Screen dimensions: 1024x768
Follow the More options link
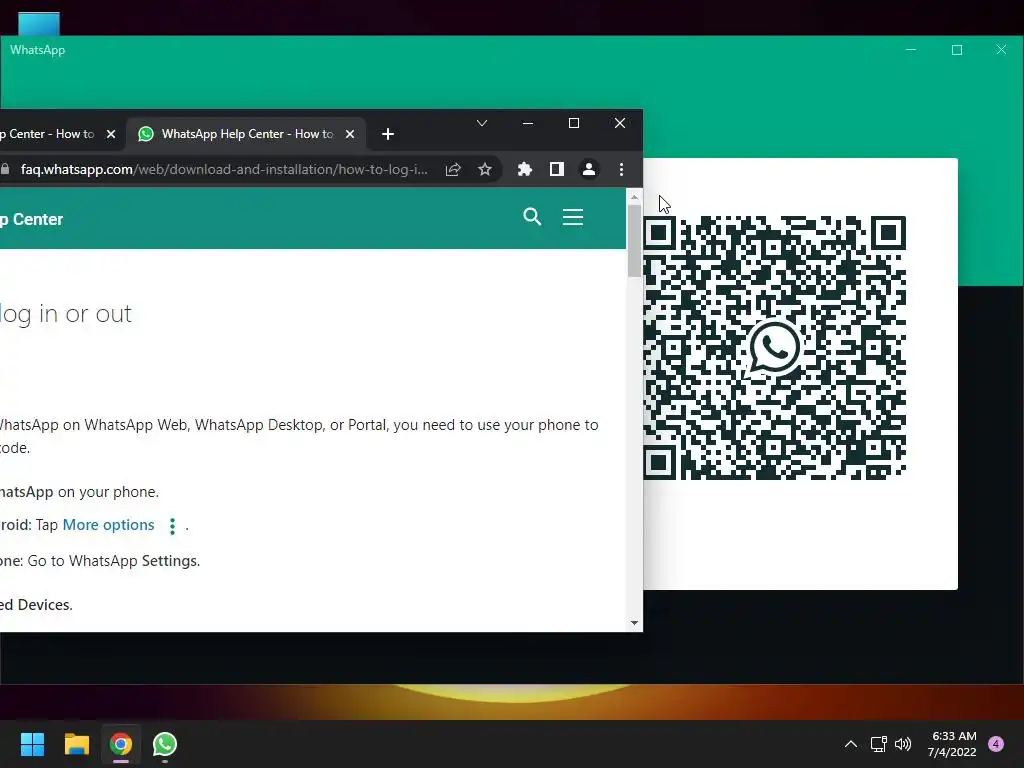108,525
